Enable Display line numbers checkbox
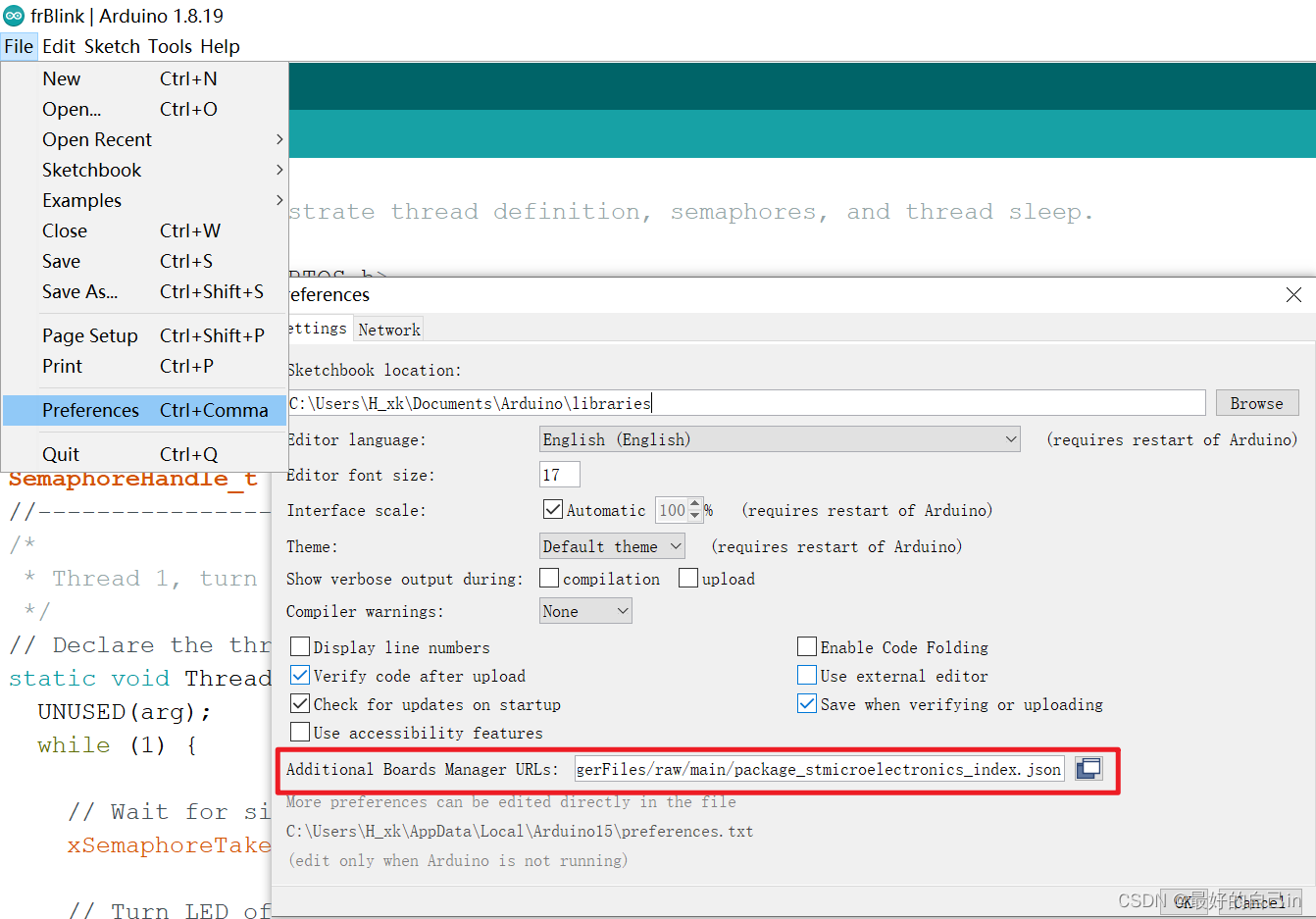The height and width of the screenshot is (919, 1316). 300,647
